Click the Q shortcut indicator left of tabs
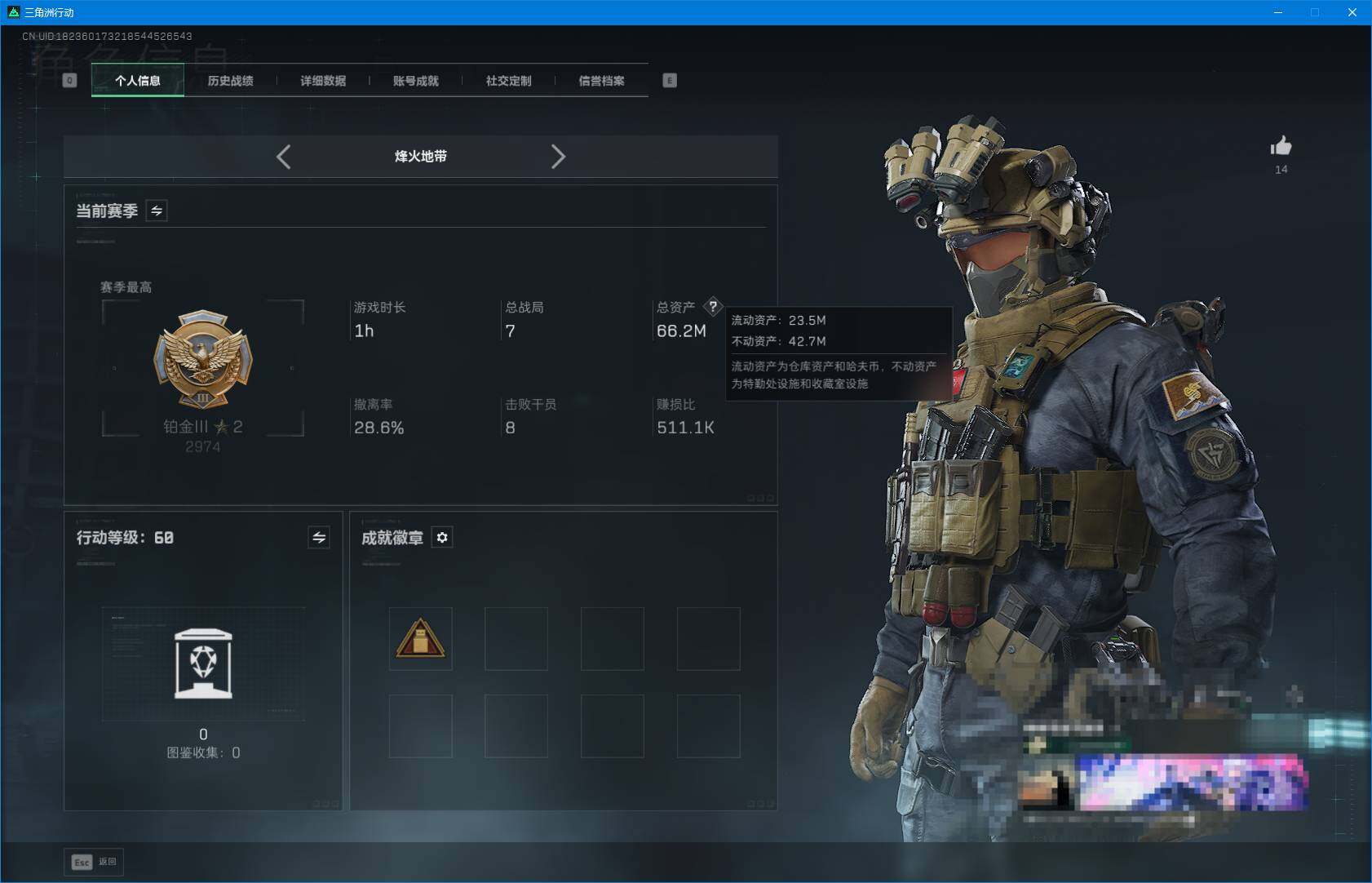This screenshot has width=1372, height=883. (70, 80)
